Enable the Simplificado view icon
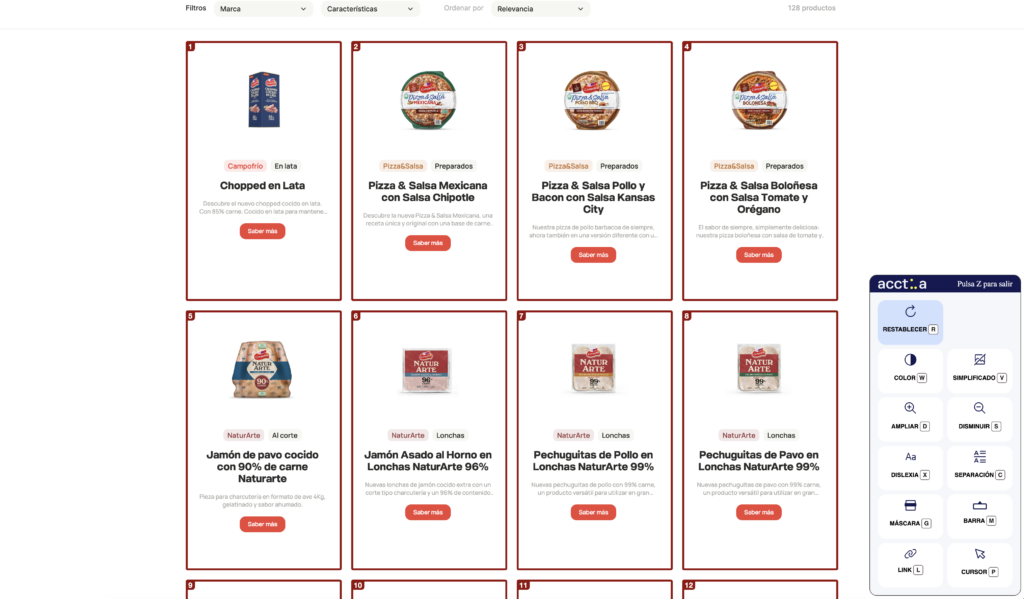 [979, 360]
